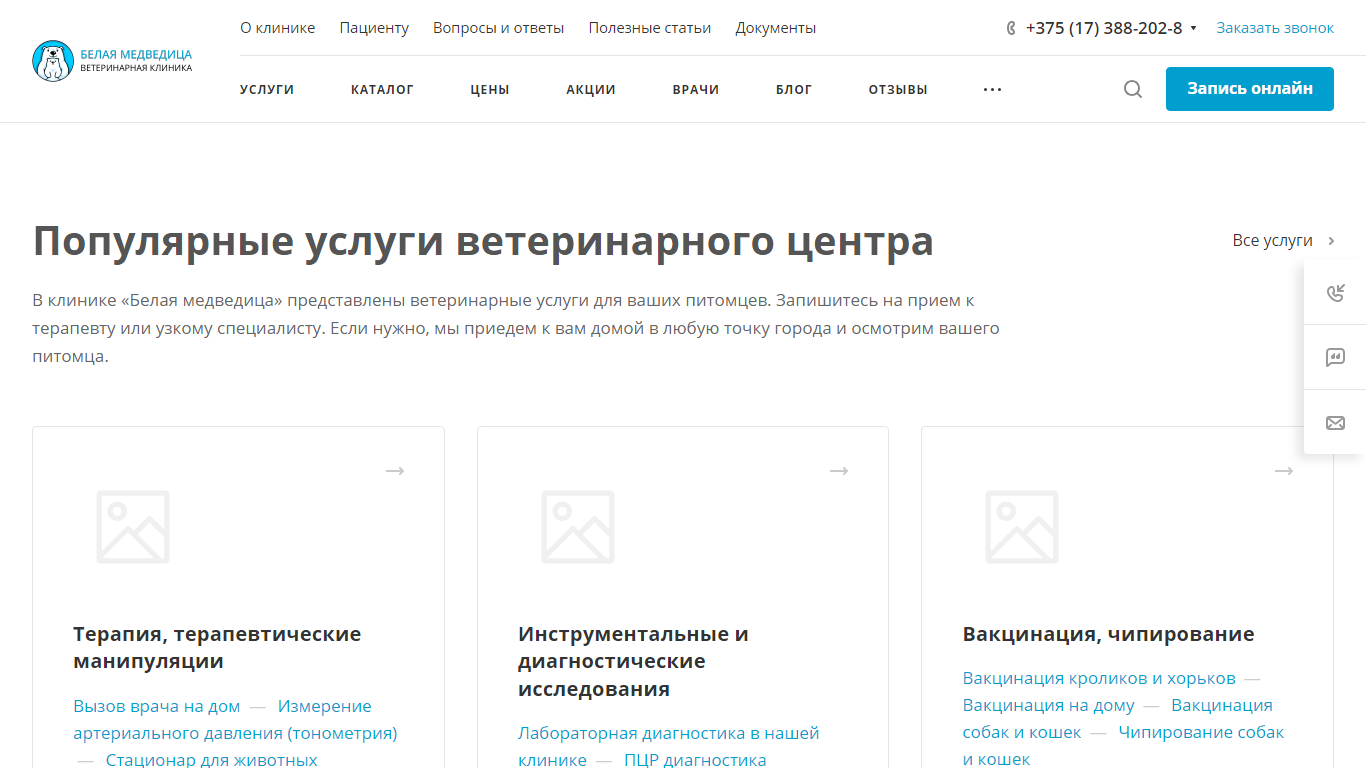Open the chat message icon in side panel

pos(1335,357)
